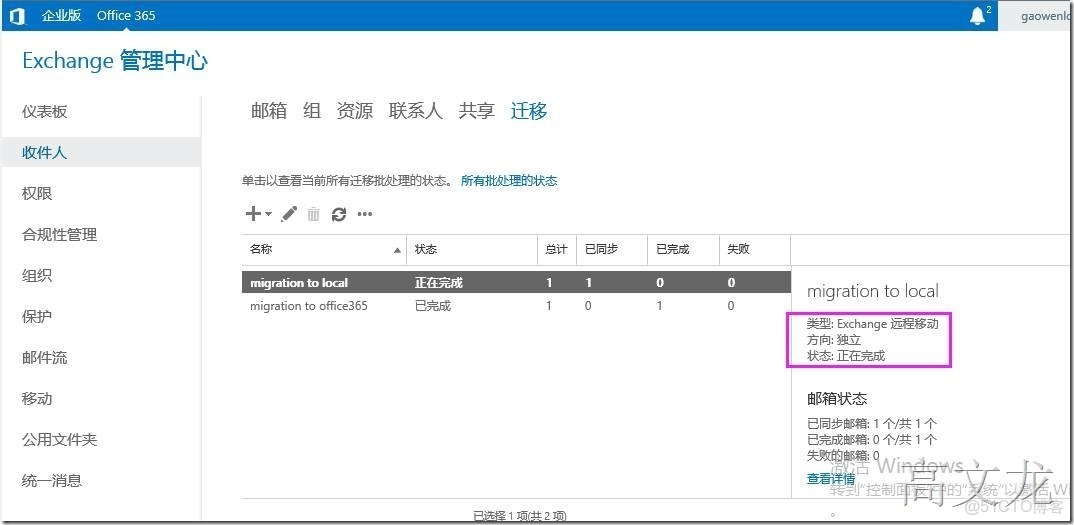Click the 已同步邮箱: 1 个/共 1 个 text
Image resolution: width=1074 pixels, height=525 pixels.
(x=872, y=424)
